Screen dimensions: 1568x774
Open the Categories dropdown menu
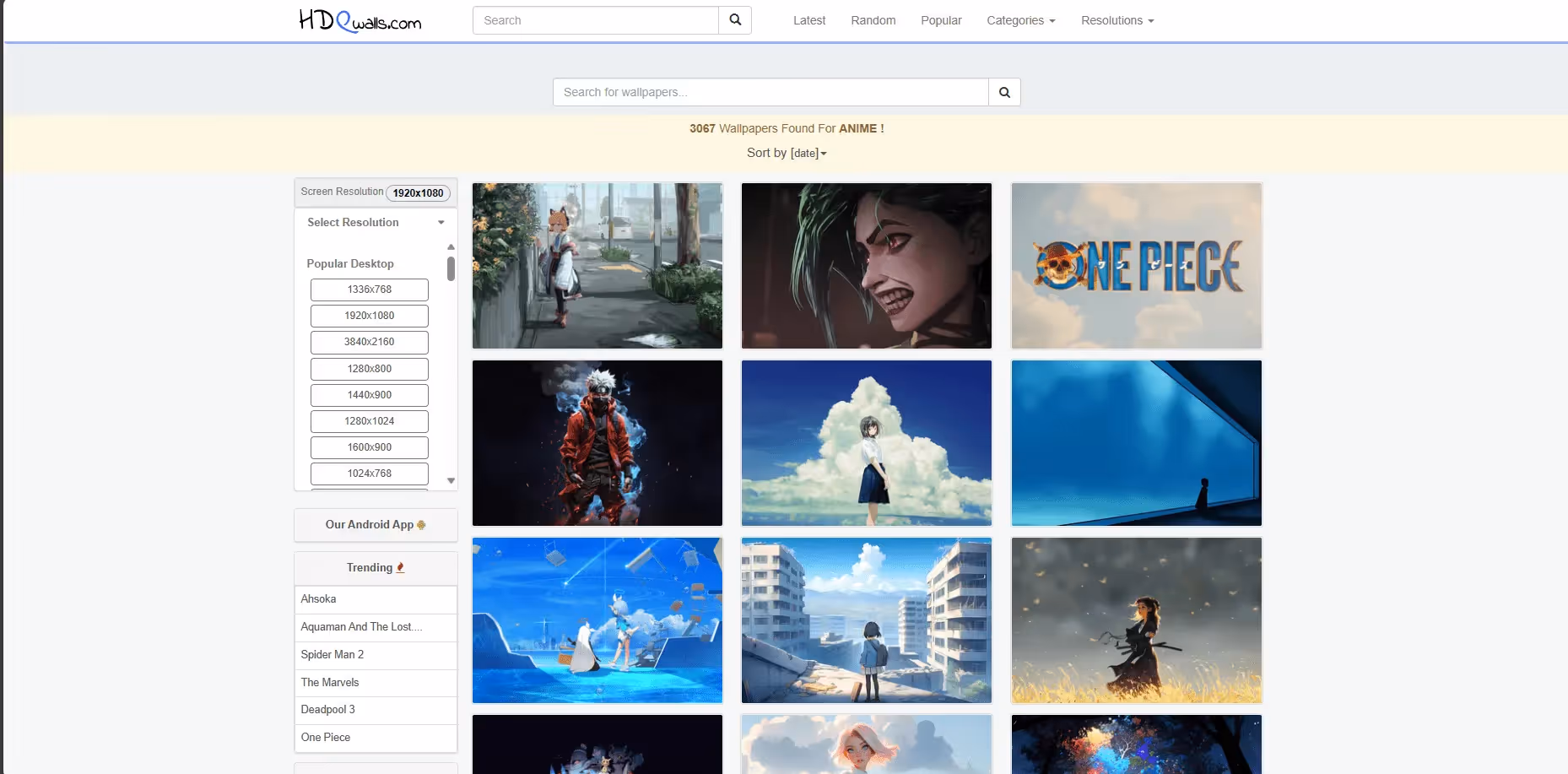click(1020, 20)
